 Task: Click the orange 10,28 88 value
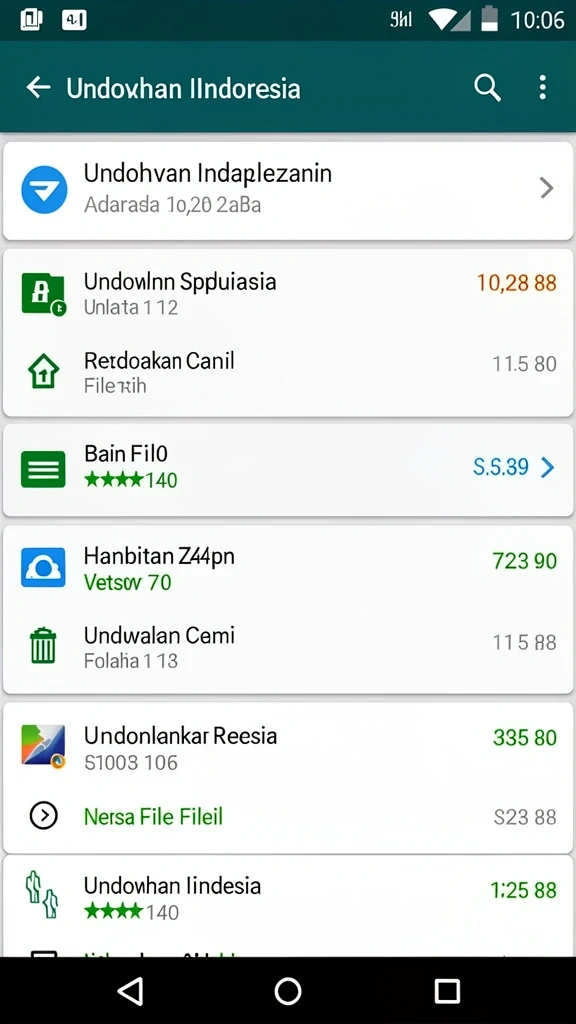[x=517, y=283]
